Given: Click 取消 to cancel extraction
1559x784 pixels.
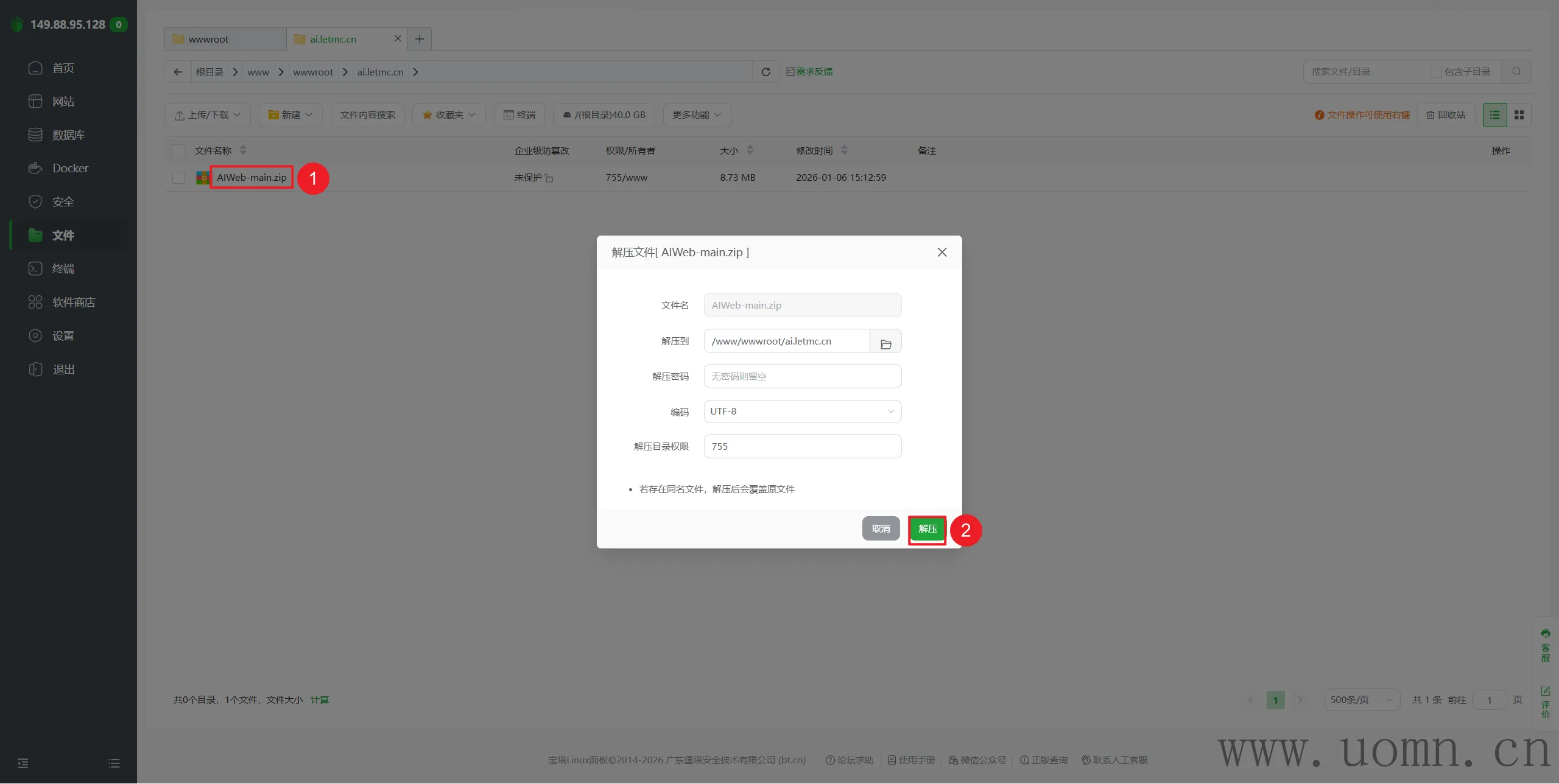Looking at the screenshot, I should tap(881, 529).
